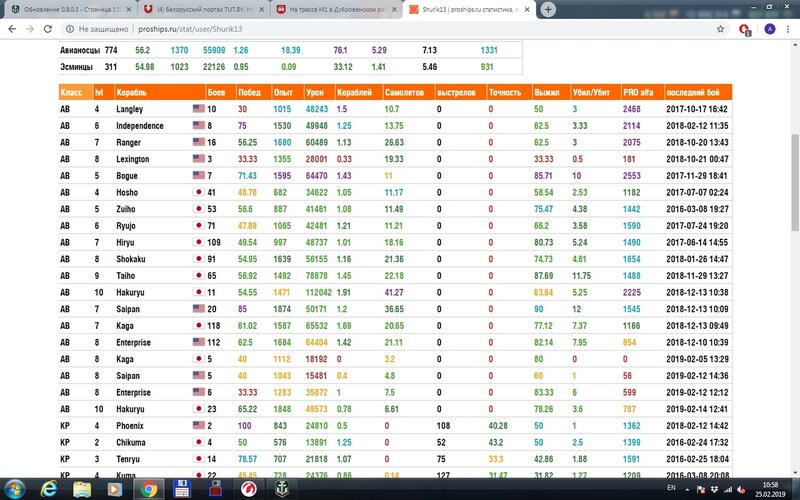Open Internet Explorer from the taskbar
This screenshot has width=800, height=500.
(50, 487)
